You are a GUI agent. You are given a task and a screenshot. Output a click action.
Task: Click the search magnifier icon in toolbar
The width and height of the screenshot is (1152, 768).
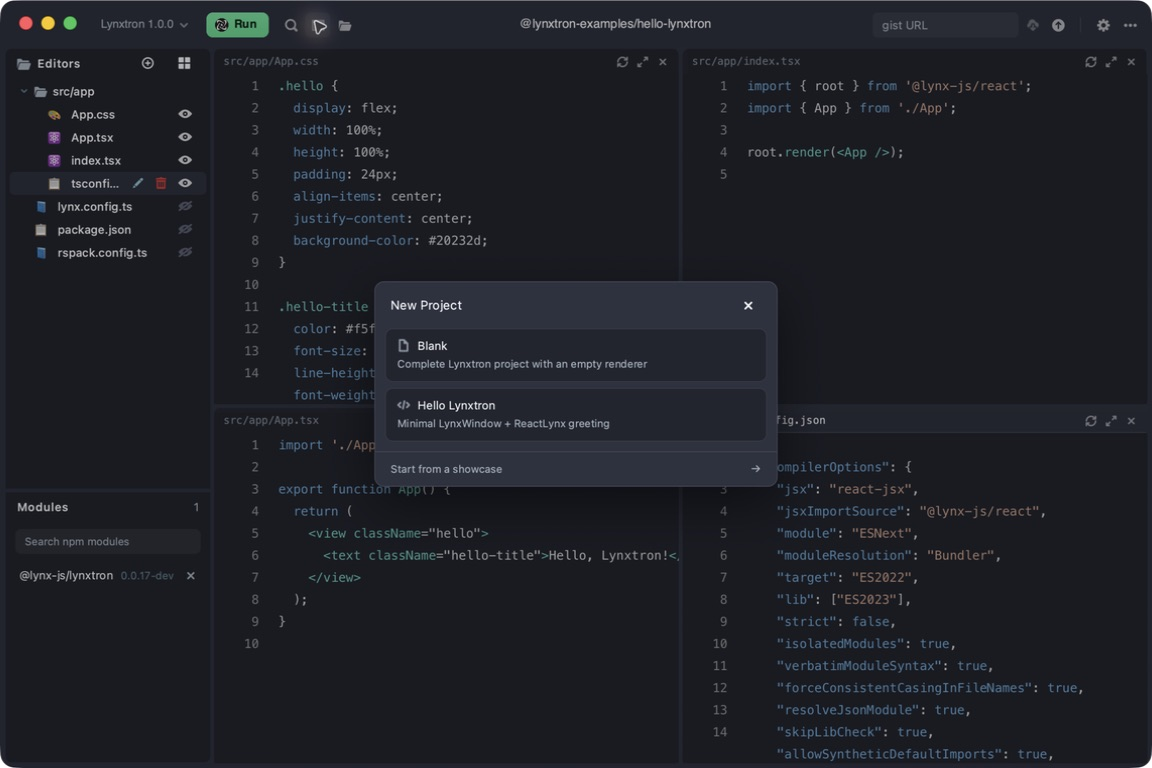pos(291,25)
